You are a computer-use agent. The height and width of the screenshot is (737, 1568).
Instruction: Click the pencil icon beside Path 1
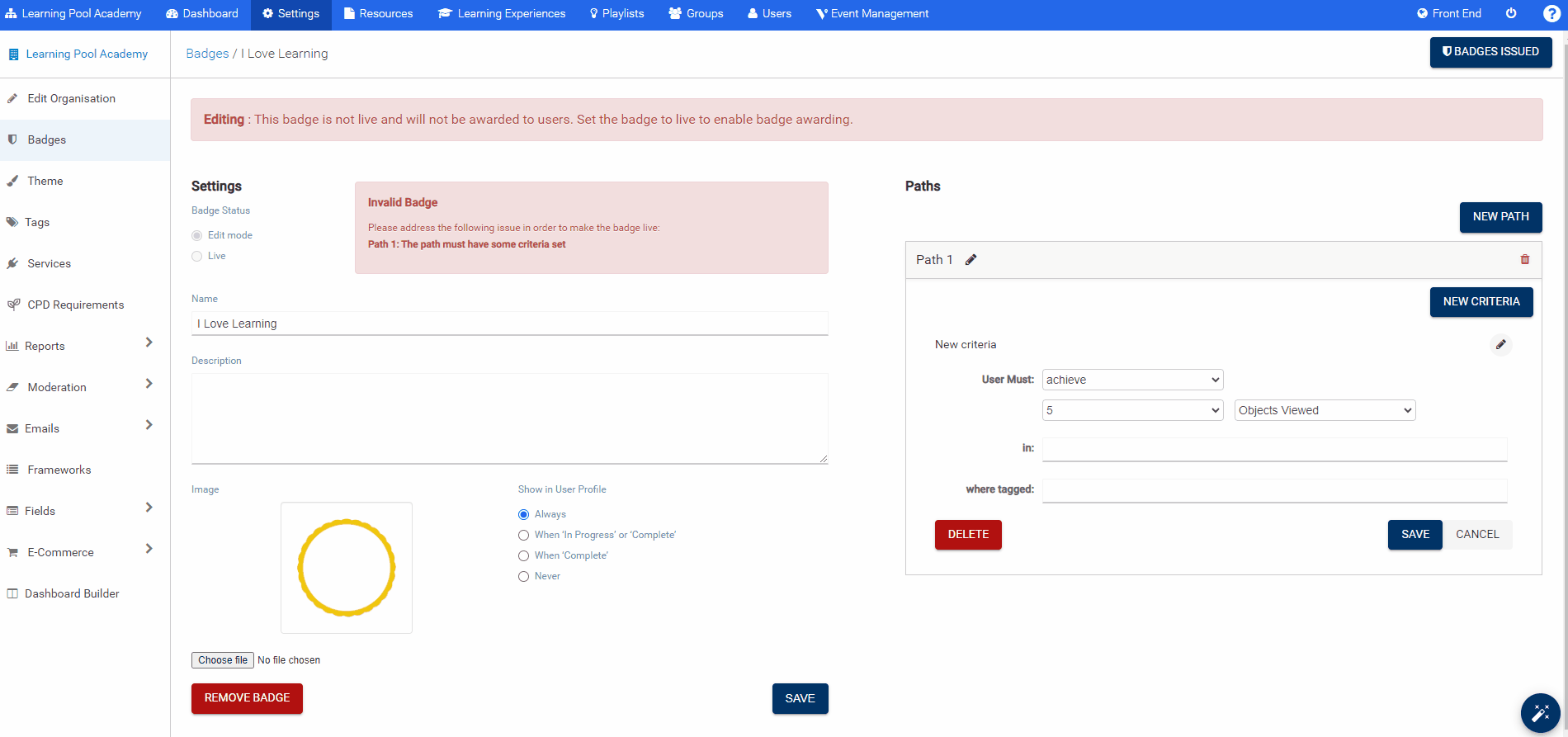[971, 260]
